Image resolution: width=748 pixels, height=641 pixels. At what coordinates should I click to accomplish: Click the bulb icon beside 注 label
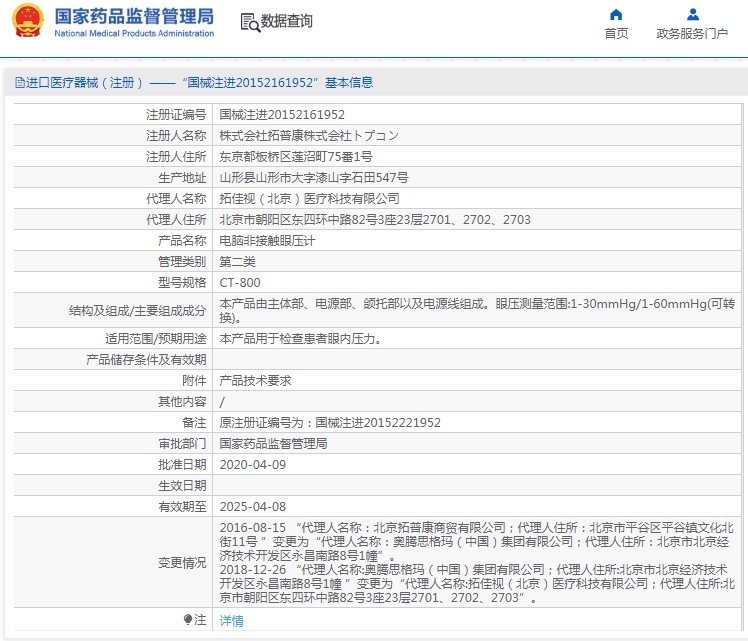(187, 620)
